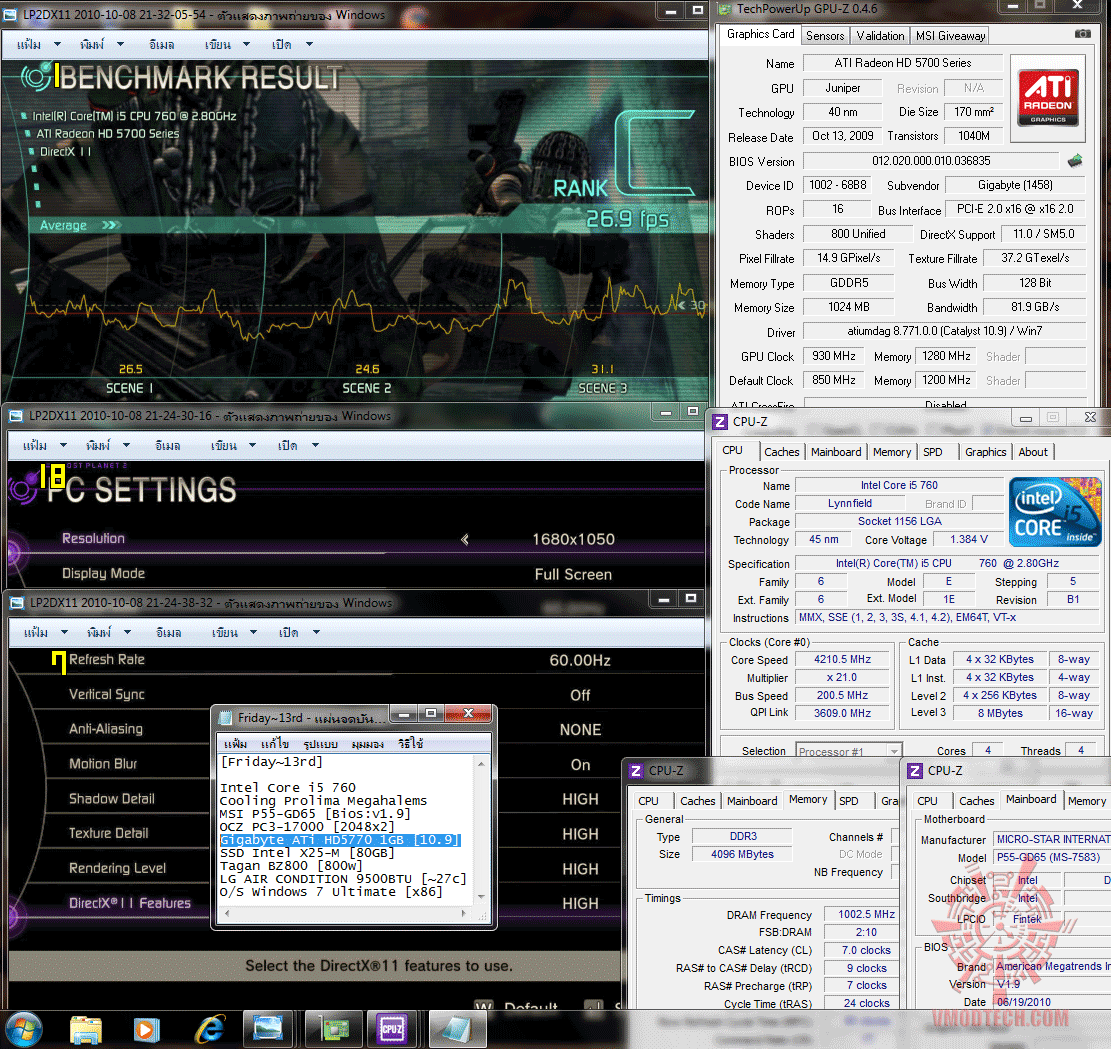Click the TechPowerUp GPU-Z title bar icon
1111x1049 pixels.
[x=724, y=9]
